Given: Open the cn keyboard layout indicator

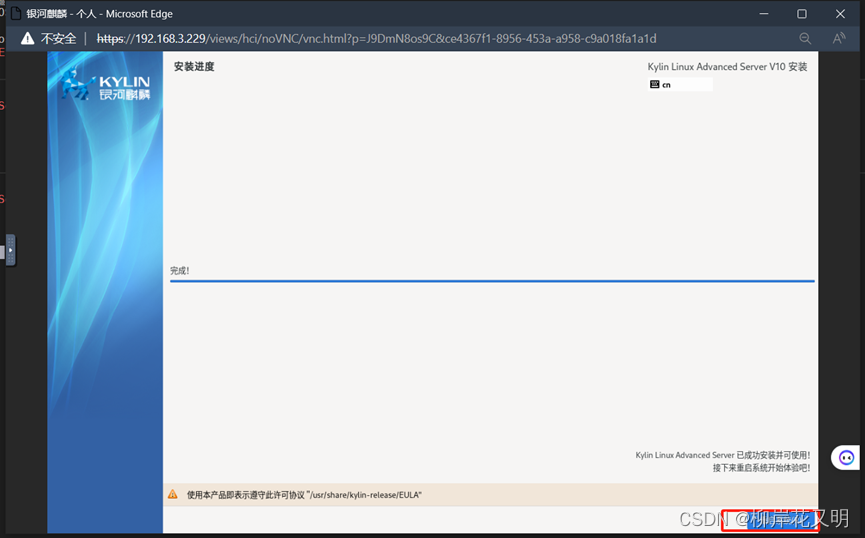Looking at the screenshot, I should tap(680, 84).
